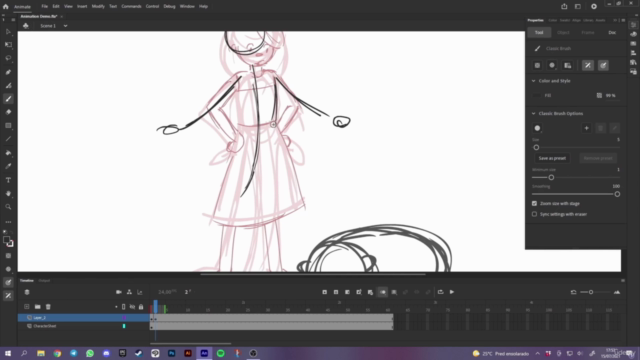Screen dimensions: 640x360
Task: Open brush shape dropdown in Brush Options
Action: 538,128
